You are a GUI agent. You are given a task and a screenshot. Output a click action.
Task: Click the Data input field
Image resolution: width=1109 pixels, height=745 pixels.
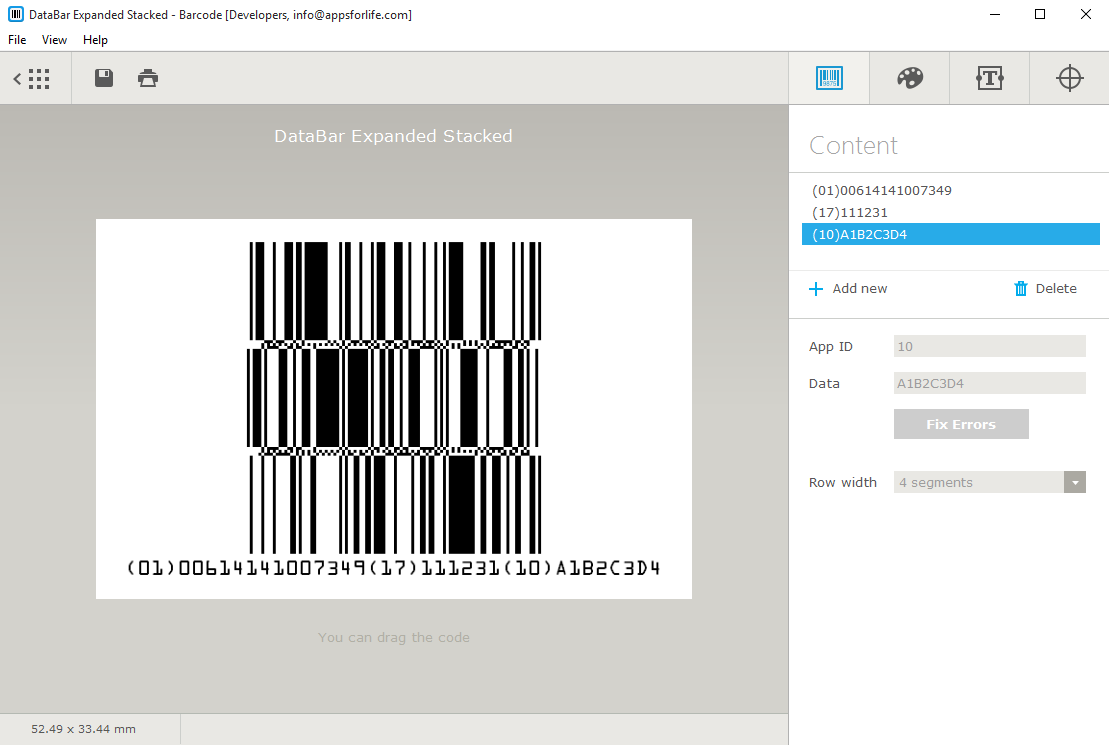click(x=989, y=383)
